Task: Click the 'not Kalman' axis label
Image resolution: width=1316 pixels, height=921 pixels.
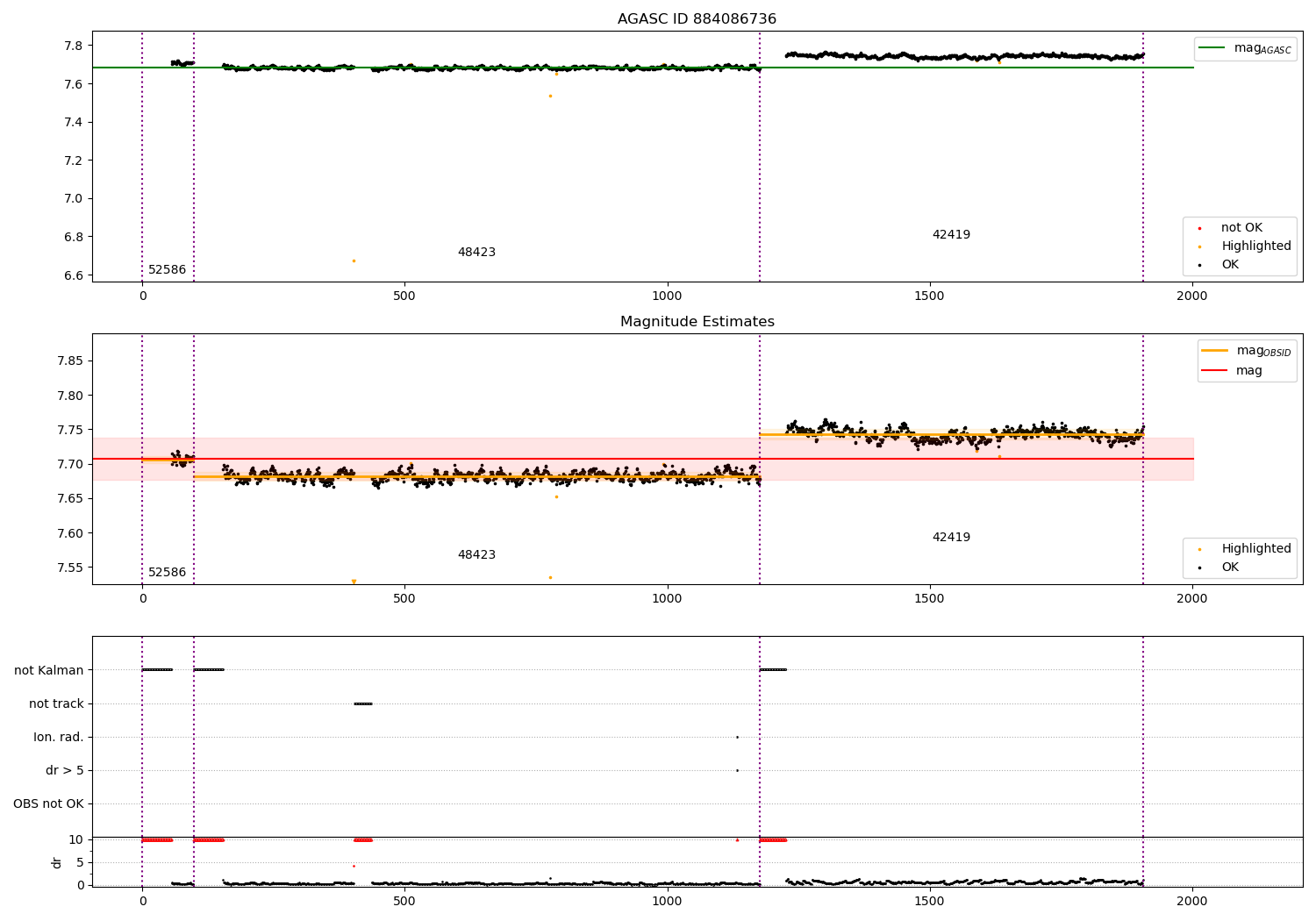Action: pos(49,670)
